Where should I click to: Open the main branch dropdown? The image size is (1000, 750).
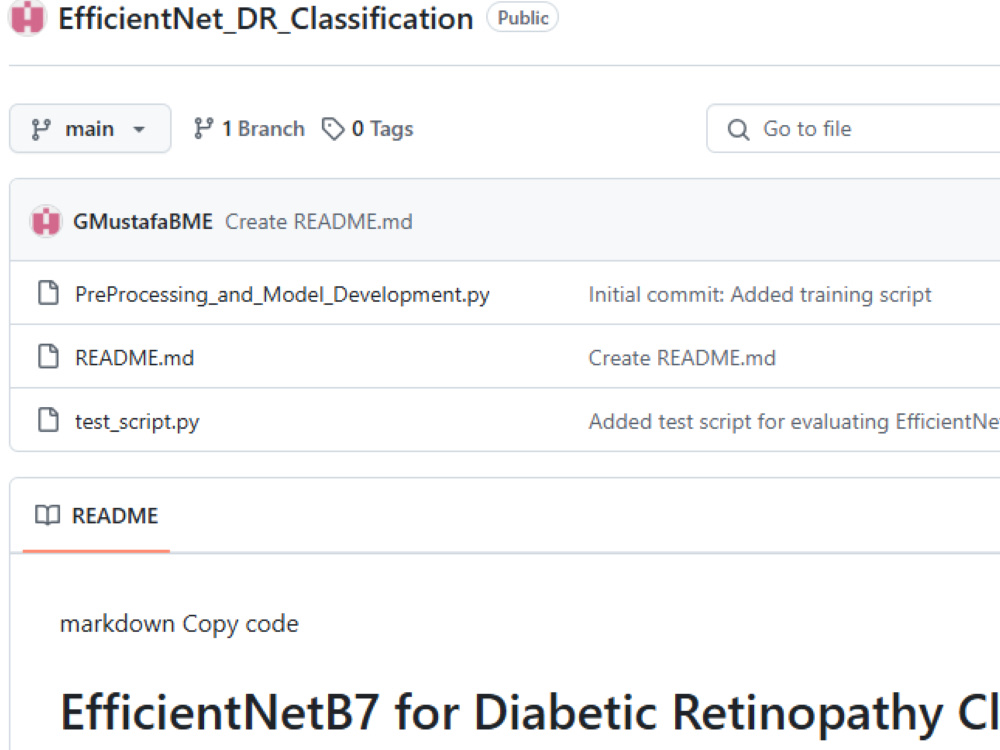(90, 128)
